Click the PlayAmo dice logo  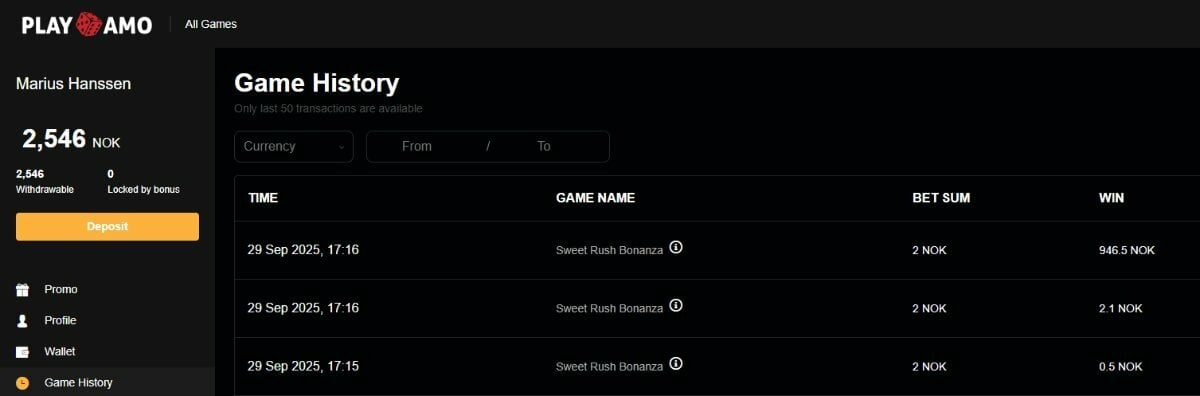[87, 24]
